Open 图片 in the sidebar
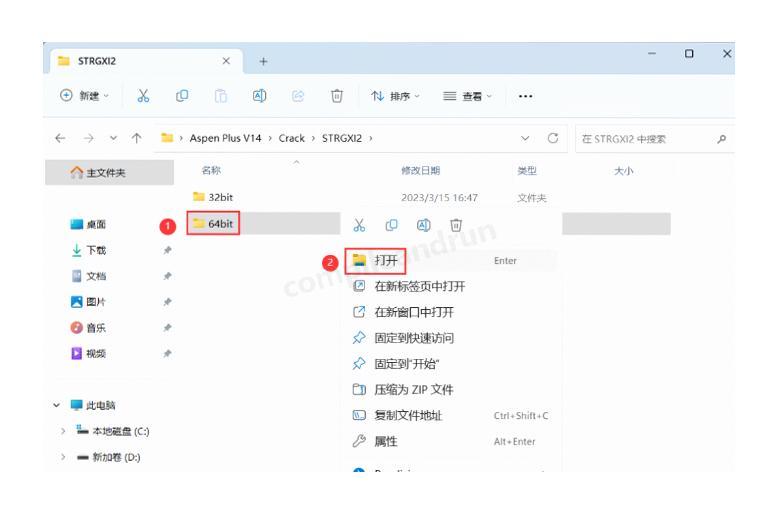The height and width of the screenshot is (515, 778). click(88, 302)
